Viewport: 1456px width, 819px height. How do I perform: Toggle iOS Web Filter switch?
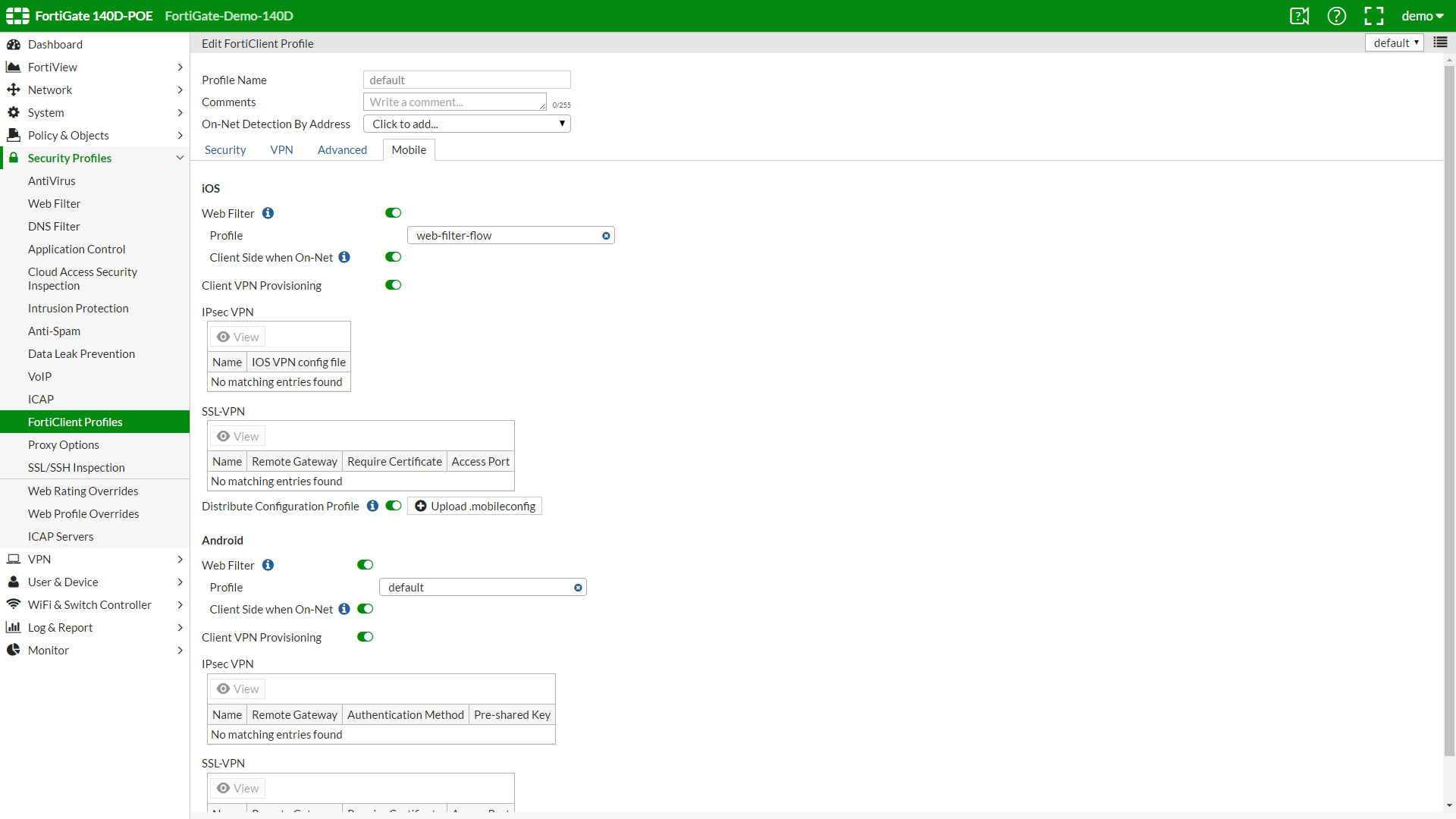click(x=393, y=213)
